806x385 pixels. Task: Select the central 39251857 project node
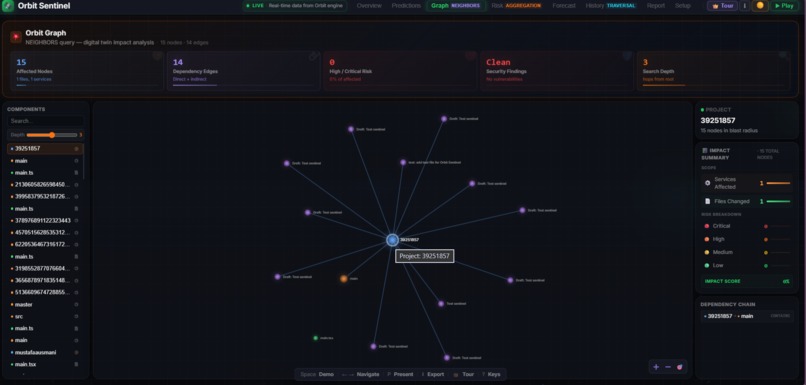point(392,240)
